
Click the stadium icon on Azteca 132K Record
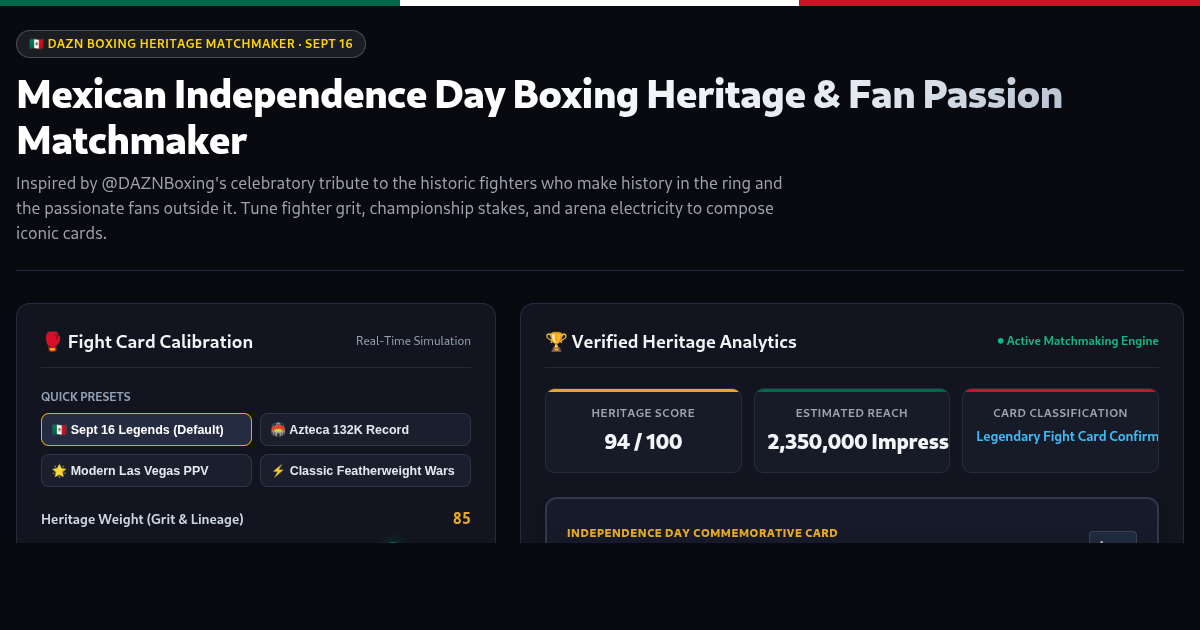click(x=278, y=430)
